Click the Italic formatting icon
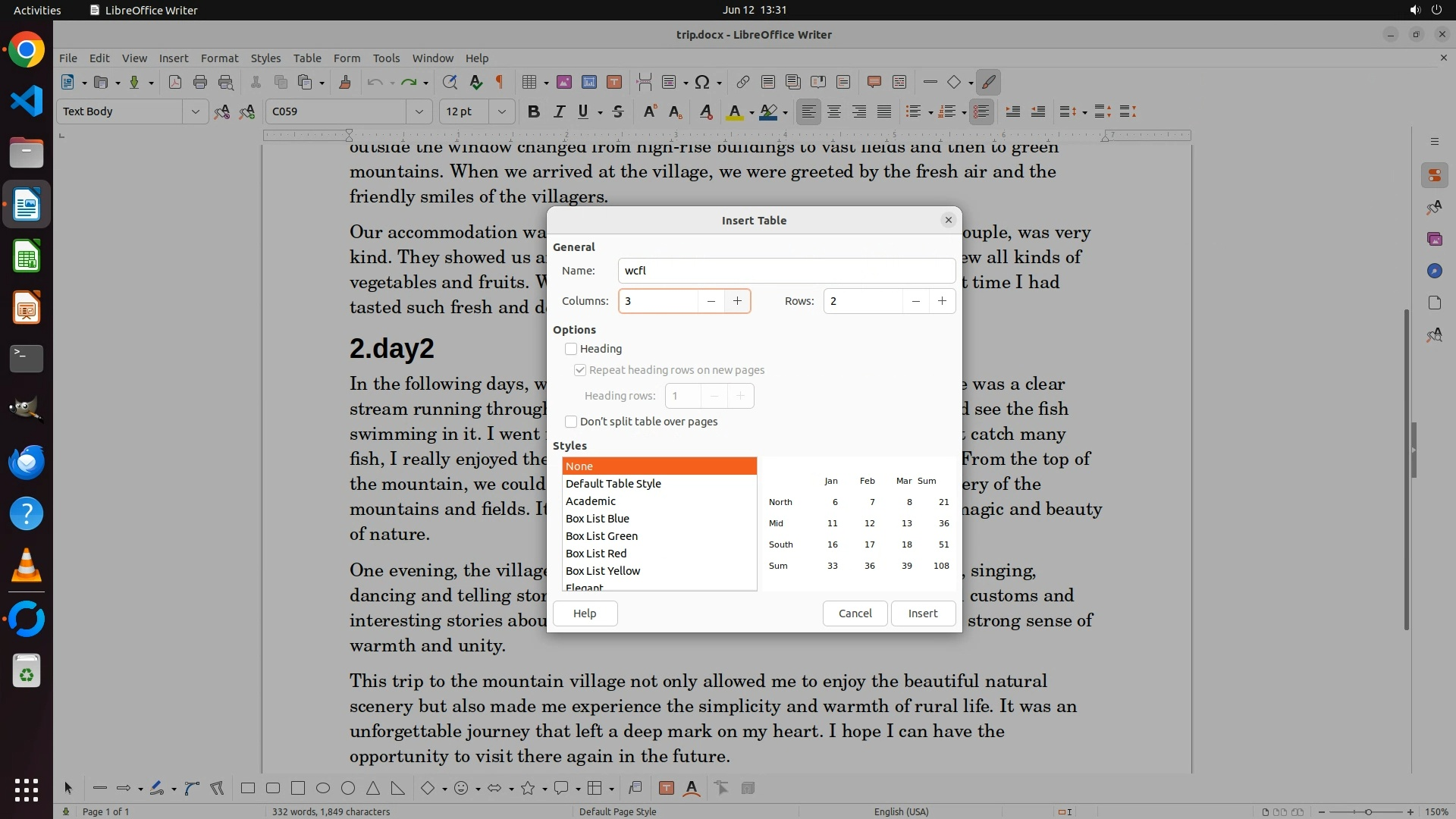The width and height of the screenshot is (1456, 819). pyautogui.click(x=559, y=111)
